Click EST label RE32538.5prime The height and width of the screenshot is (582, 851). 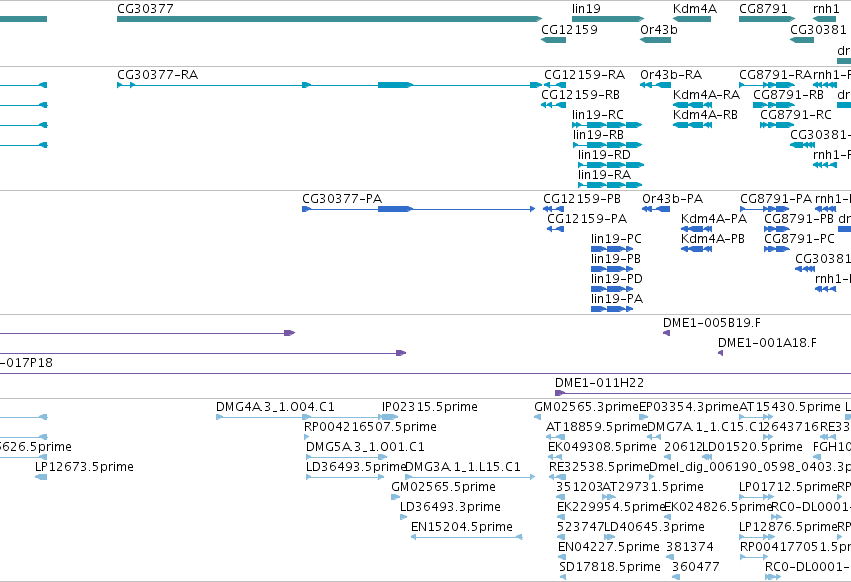pos(599,467)
